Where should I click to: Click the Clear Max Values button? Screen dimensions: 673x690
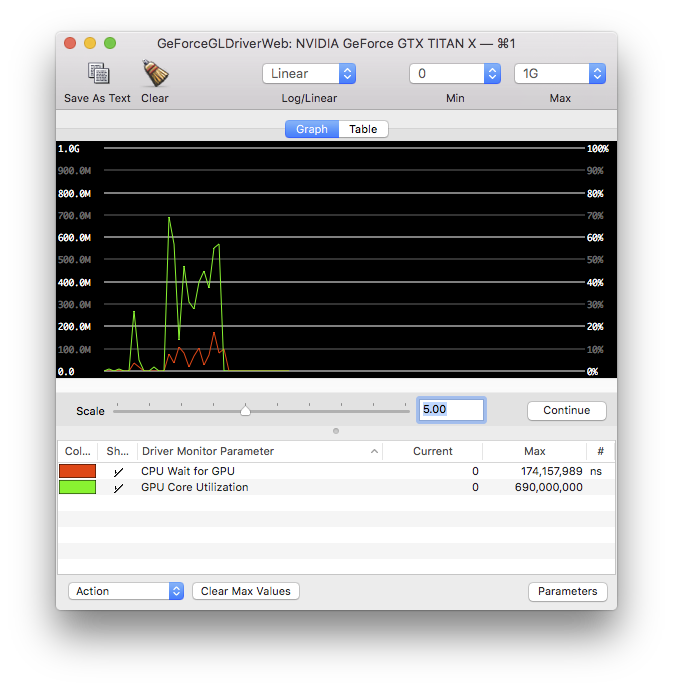(x=246, y=591)
